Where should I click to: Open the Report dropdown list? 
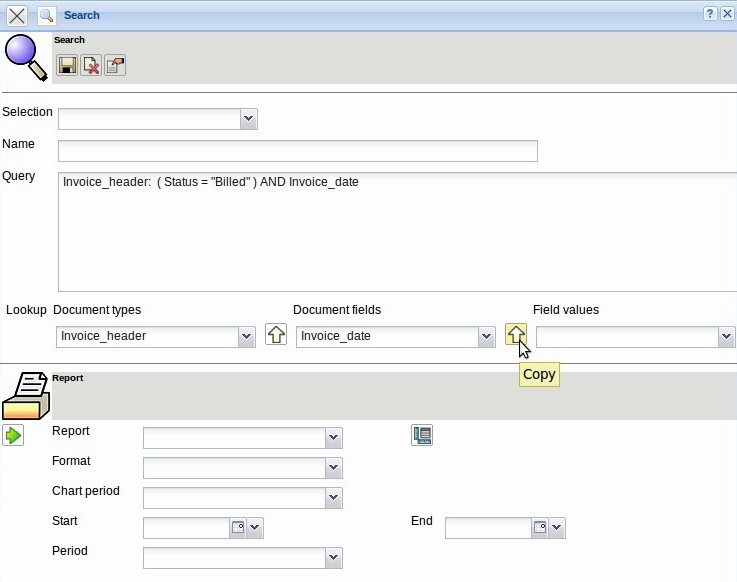click(334, 438)
